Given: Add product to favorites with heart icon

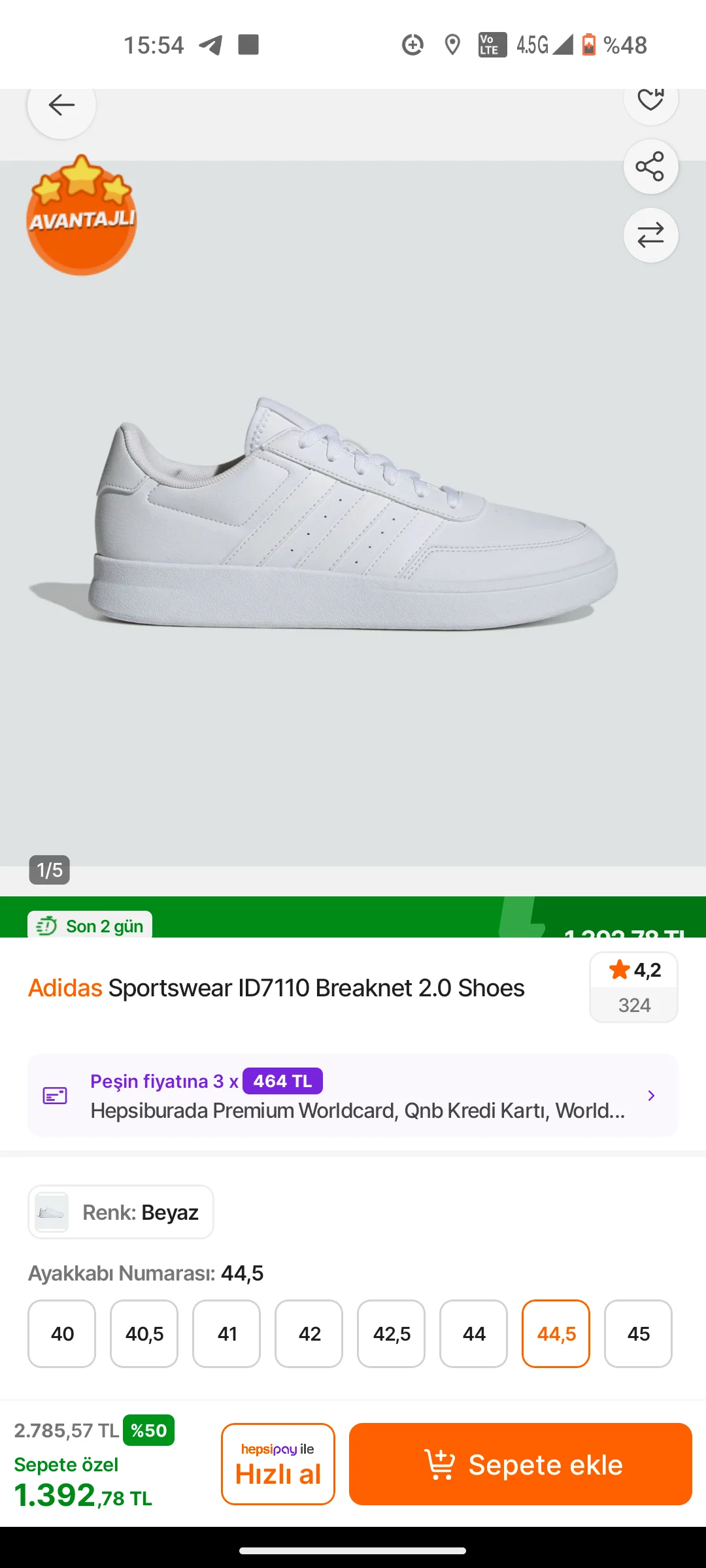Looking at the screenshot, I should (x=650, y=99).
